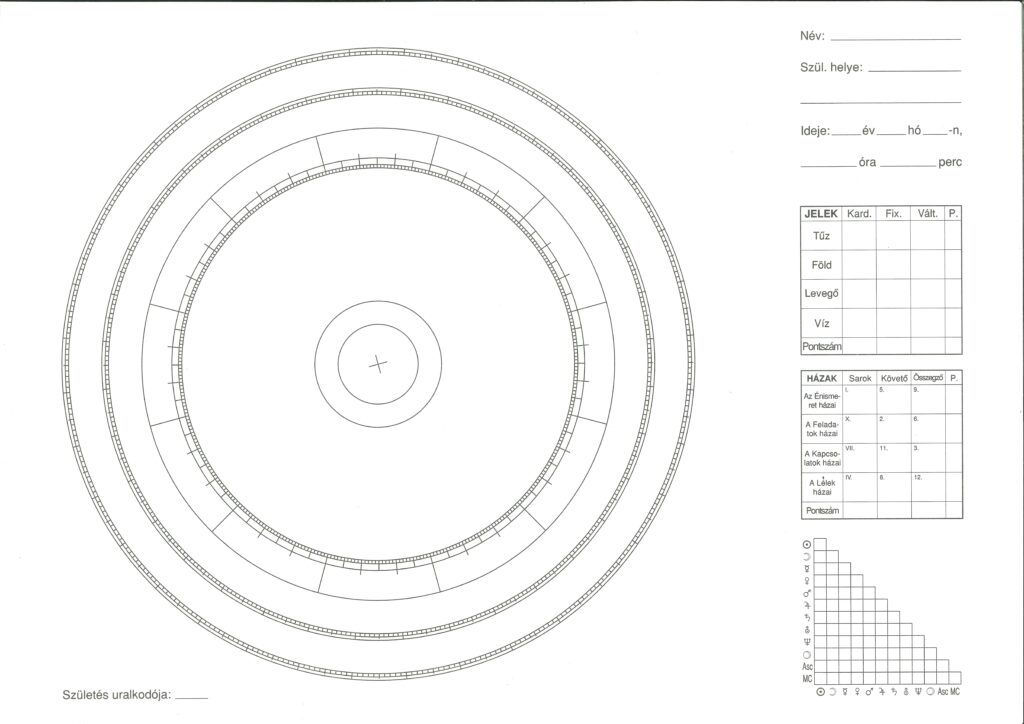Click the Mars symbol row label in aspect grid
The image size is (1024, 724).
tap(806, 592)
